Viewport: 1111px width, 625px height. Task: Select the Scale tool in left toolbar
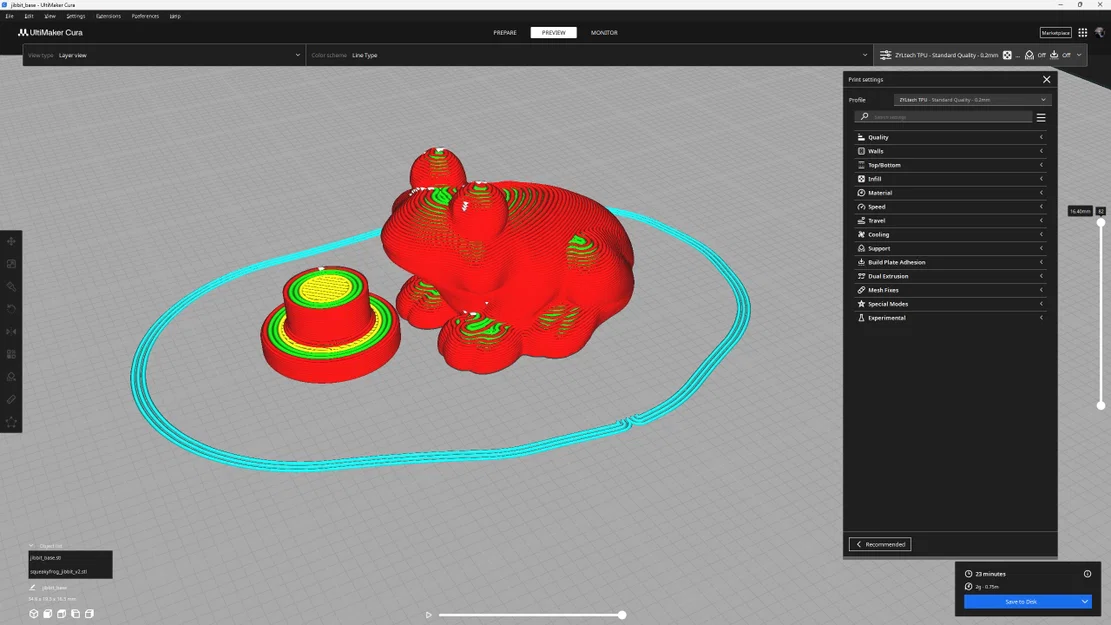pos(11,264)
